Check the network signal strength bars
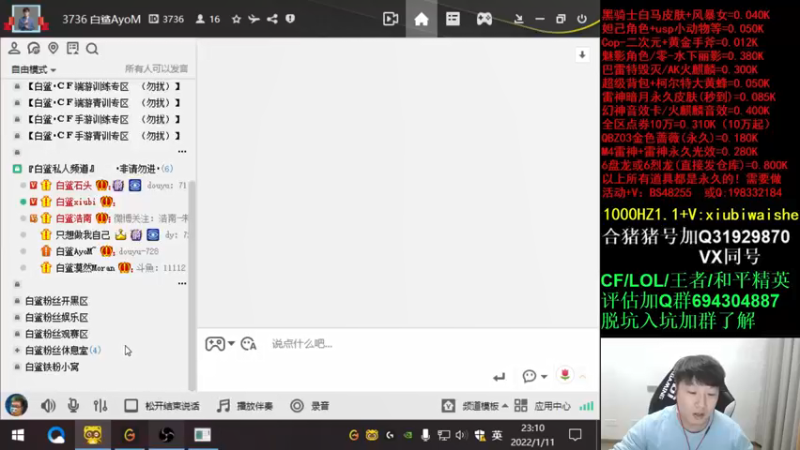 pyautogui.click(x=586, y=406)
